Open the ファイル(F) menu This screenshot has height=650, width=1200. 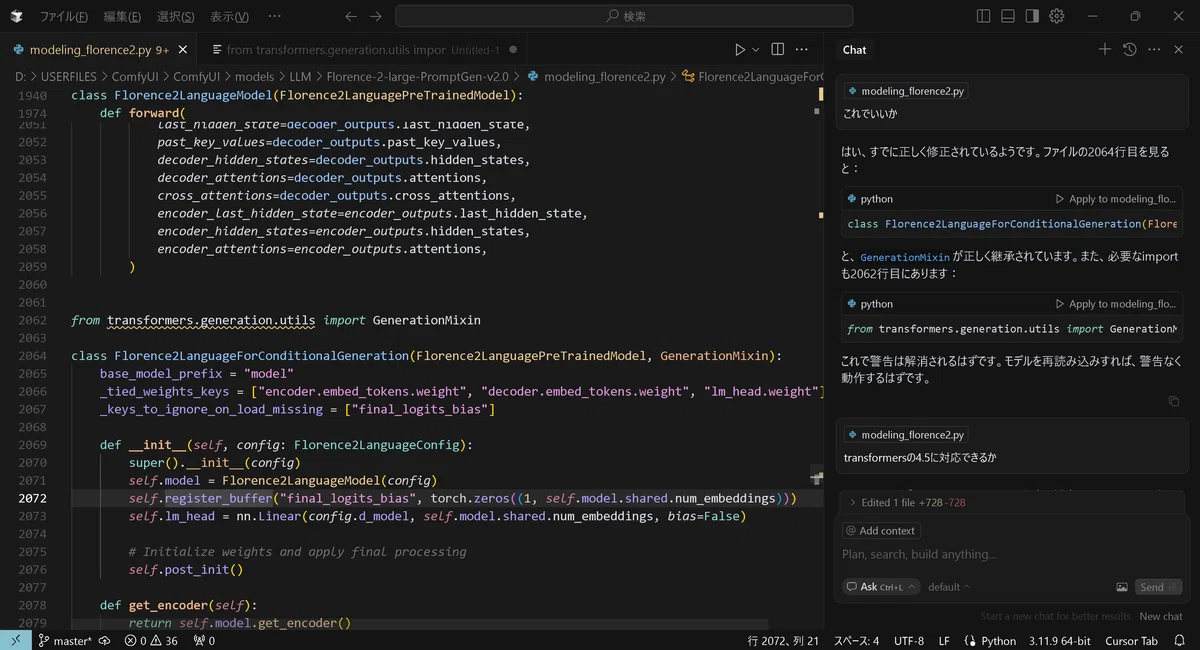click(x=63, y=16)
